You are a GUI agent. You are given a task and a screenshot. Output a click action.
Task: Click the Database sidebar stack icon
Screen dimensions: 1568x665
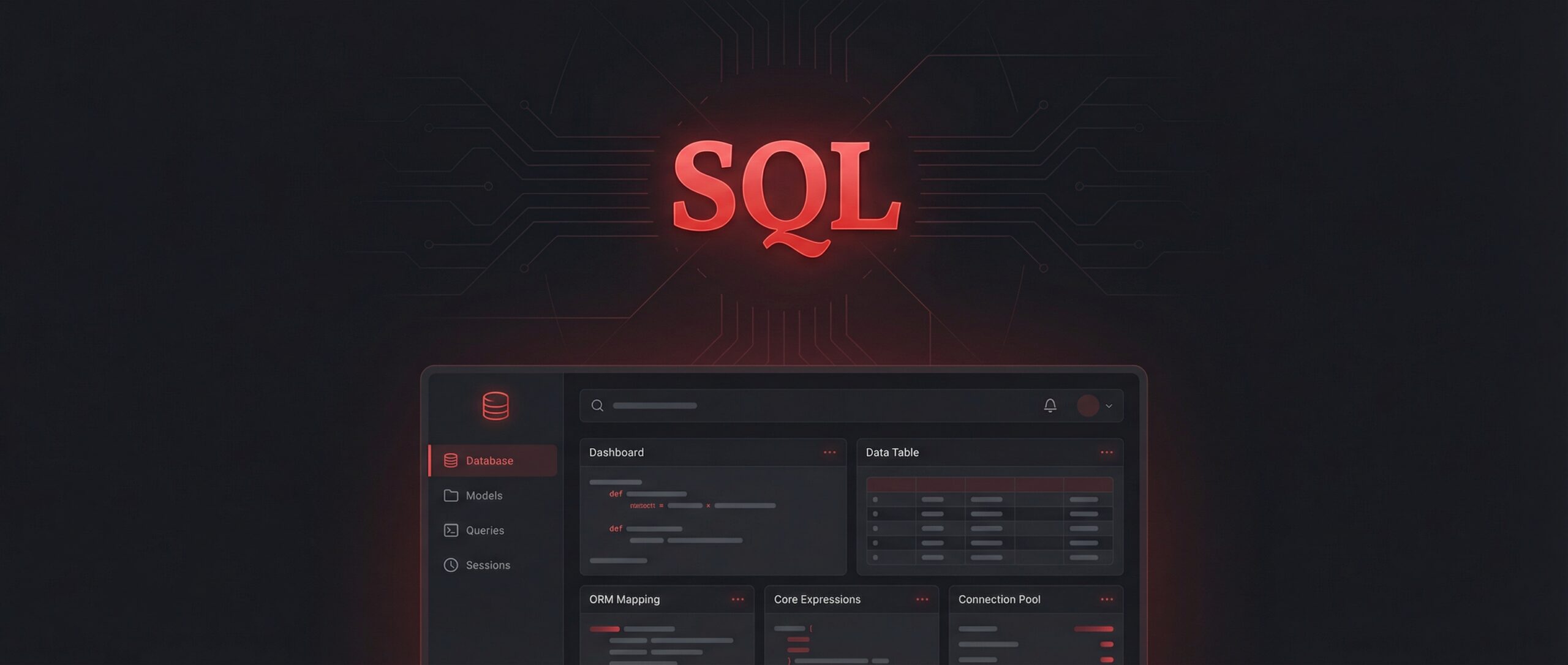click(x=451, y=460)
